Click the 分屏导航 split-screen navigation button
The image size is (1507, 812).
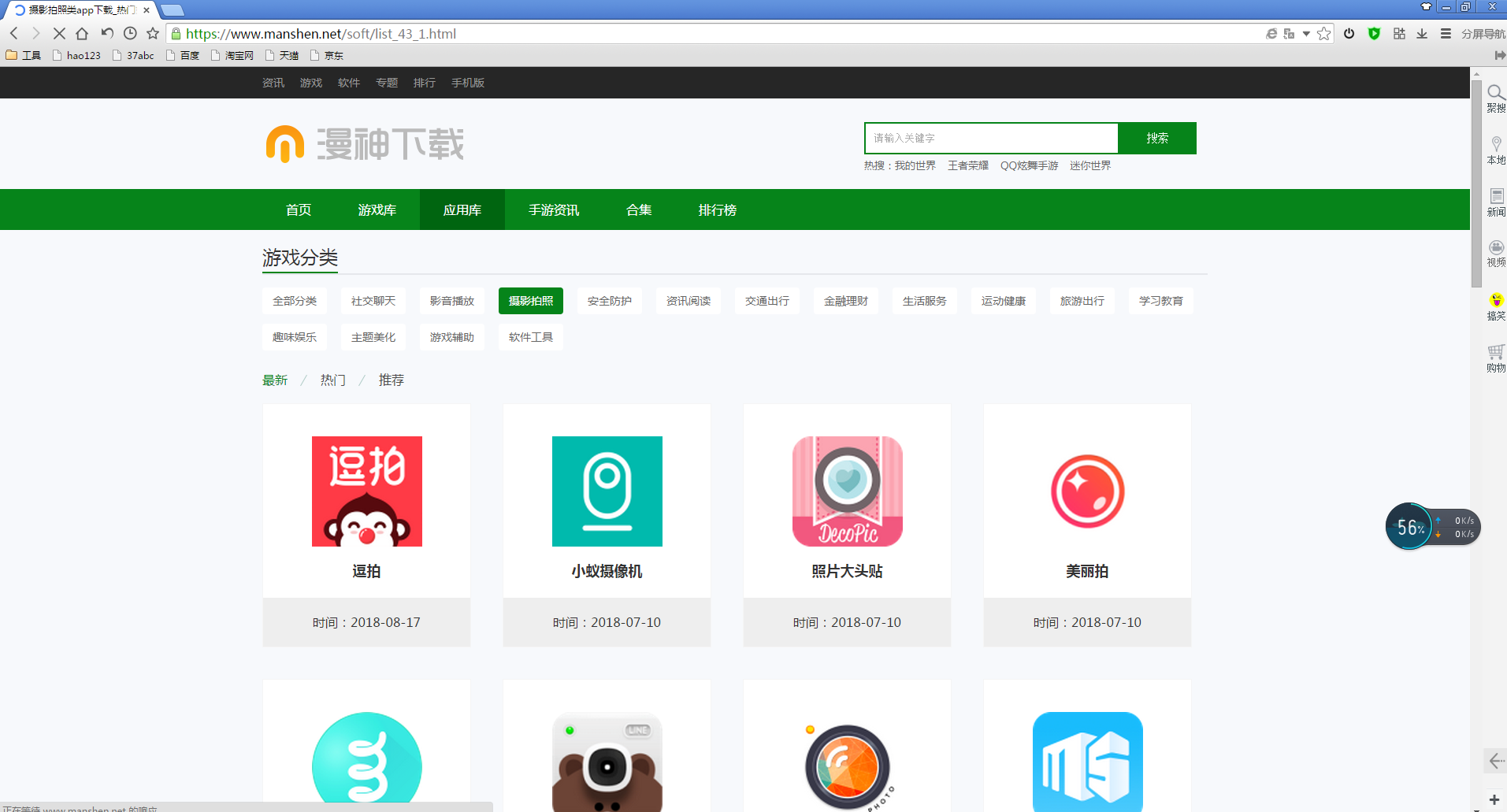(x=1483, y=34)
